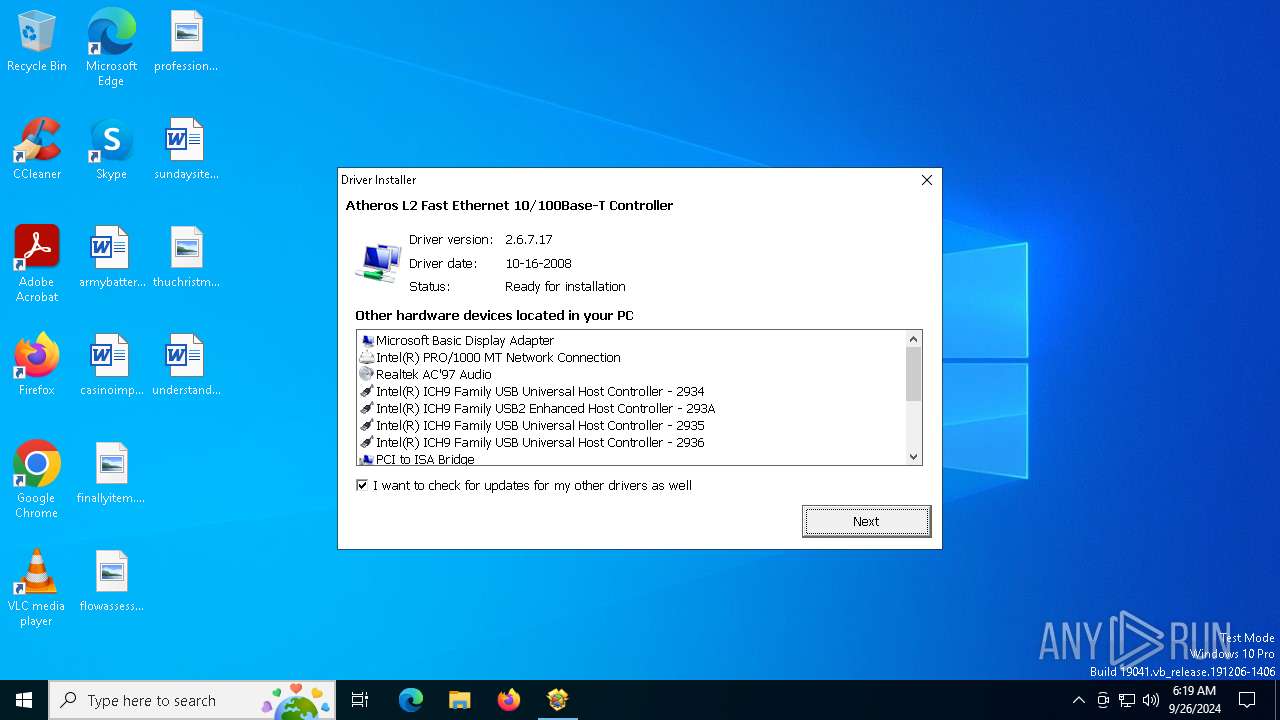The height and width of the screenshot is (720, 1280).
Task: Click the driver version value 2.6.7.17
Action: (x=529, y=240)
